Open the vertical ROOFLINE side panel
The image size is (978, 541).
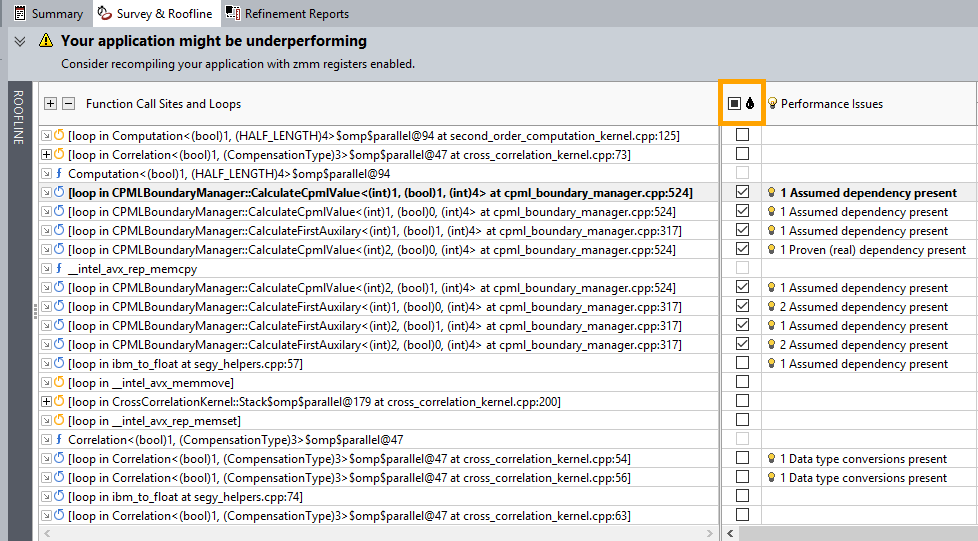click(x=17, y=118)
